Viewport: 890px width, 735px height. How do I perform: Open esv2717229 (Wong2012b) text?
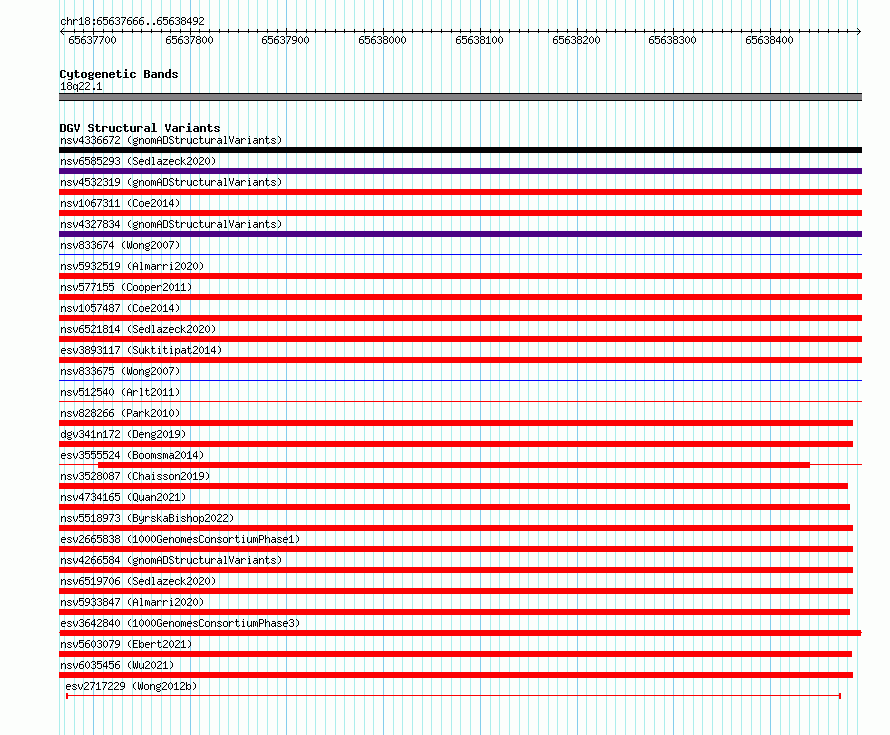click(x=131, y=686)
